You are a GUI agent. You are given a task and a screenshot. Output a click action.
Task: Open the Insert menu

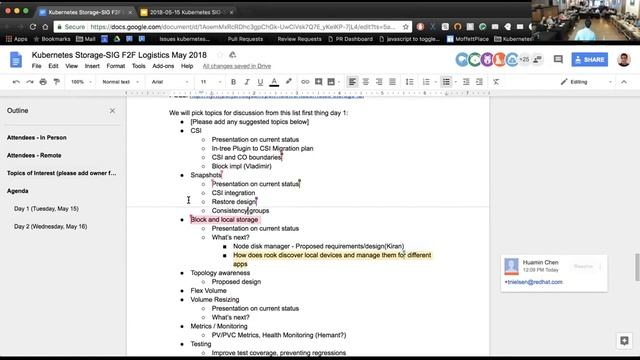(92, 66)
